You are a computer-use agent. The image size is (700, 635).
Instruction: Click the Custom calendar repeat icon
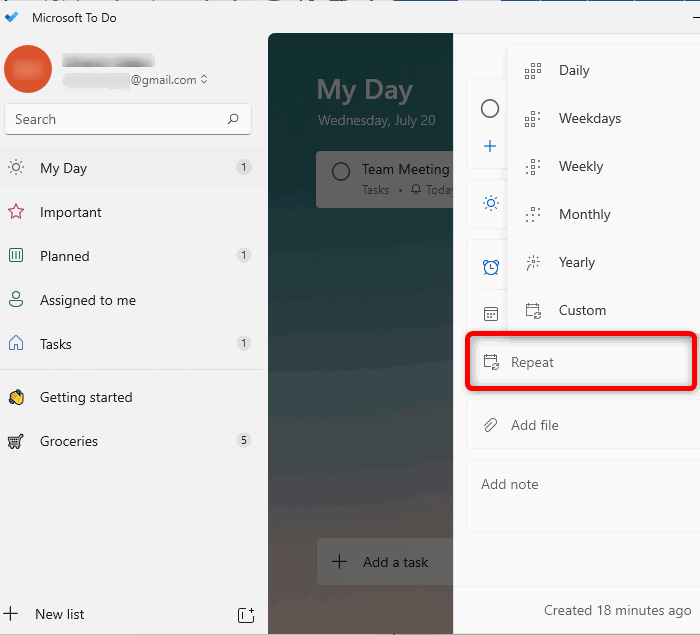point(533,310)
